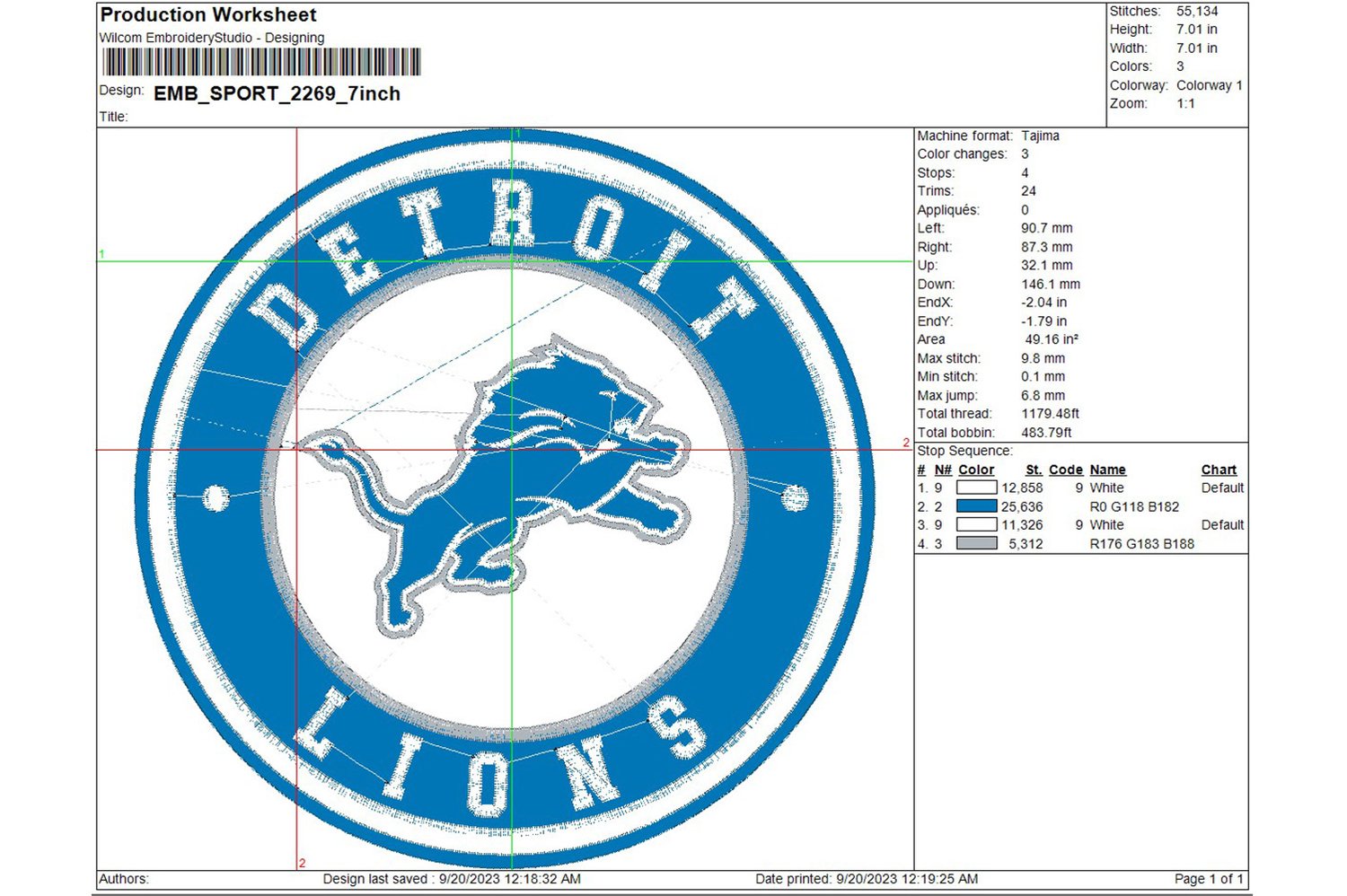Select the "Wilcom EmbroideryStudio - Designing" subtitle
This screenshot has width=1347, height=896.
212,38
